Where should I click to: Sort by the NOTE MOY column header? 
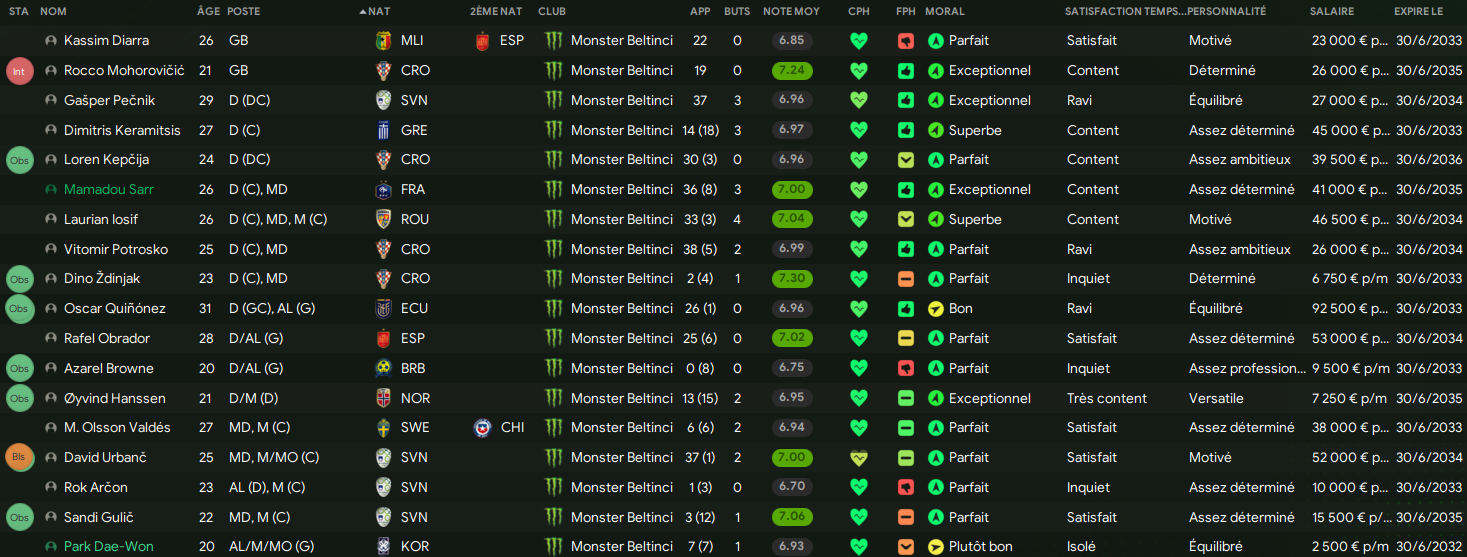click(791, 11)
